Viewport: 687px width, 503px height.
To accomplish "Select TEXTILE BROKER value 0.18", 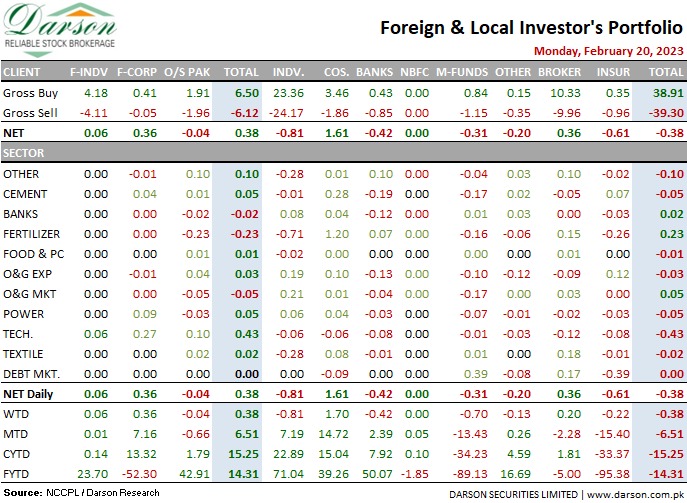I will click(569, 354).
